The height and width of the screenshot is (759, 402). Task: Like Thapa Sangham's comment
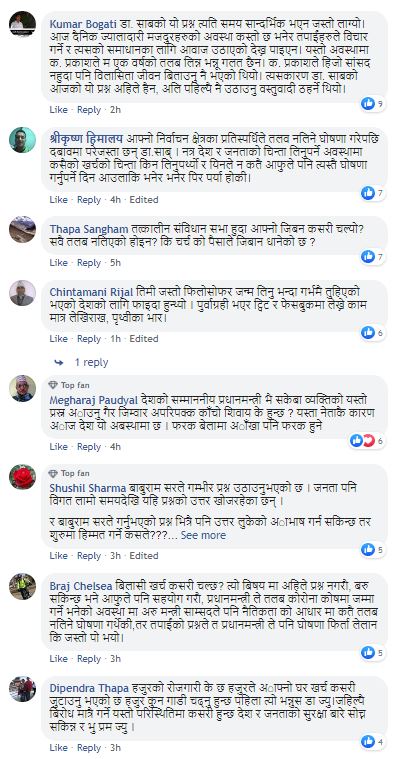click(x=59, y=263)
